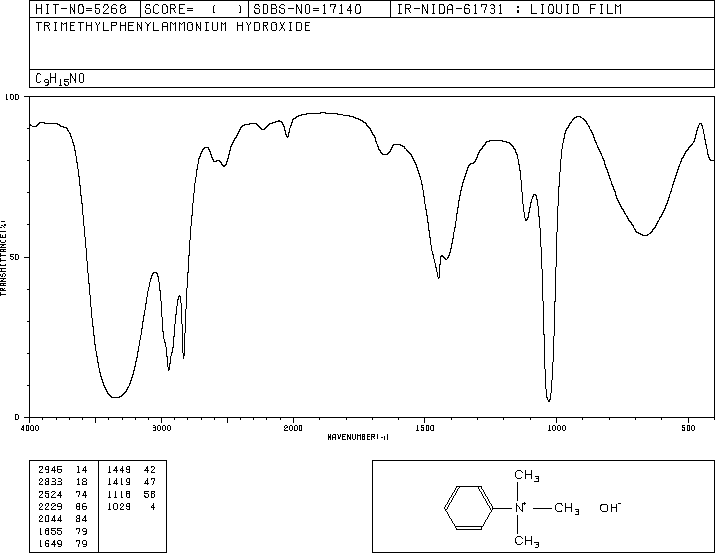Select peak table entry 1855
Viewport: 715px width, 553px height.
62,532
